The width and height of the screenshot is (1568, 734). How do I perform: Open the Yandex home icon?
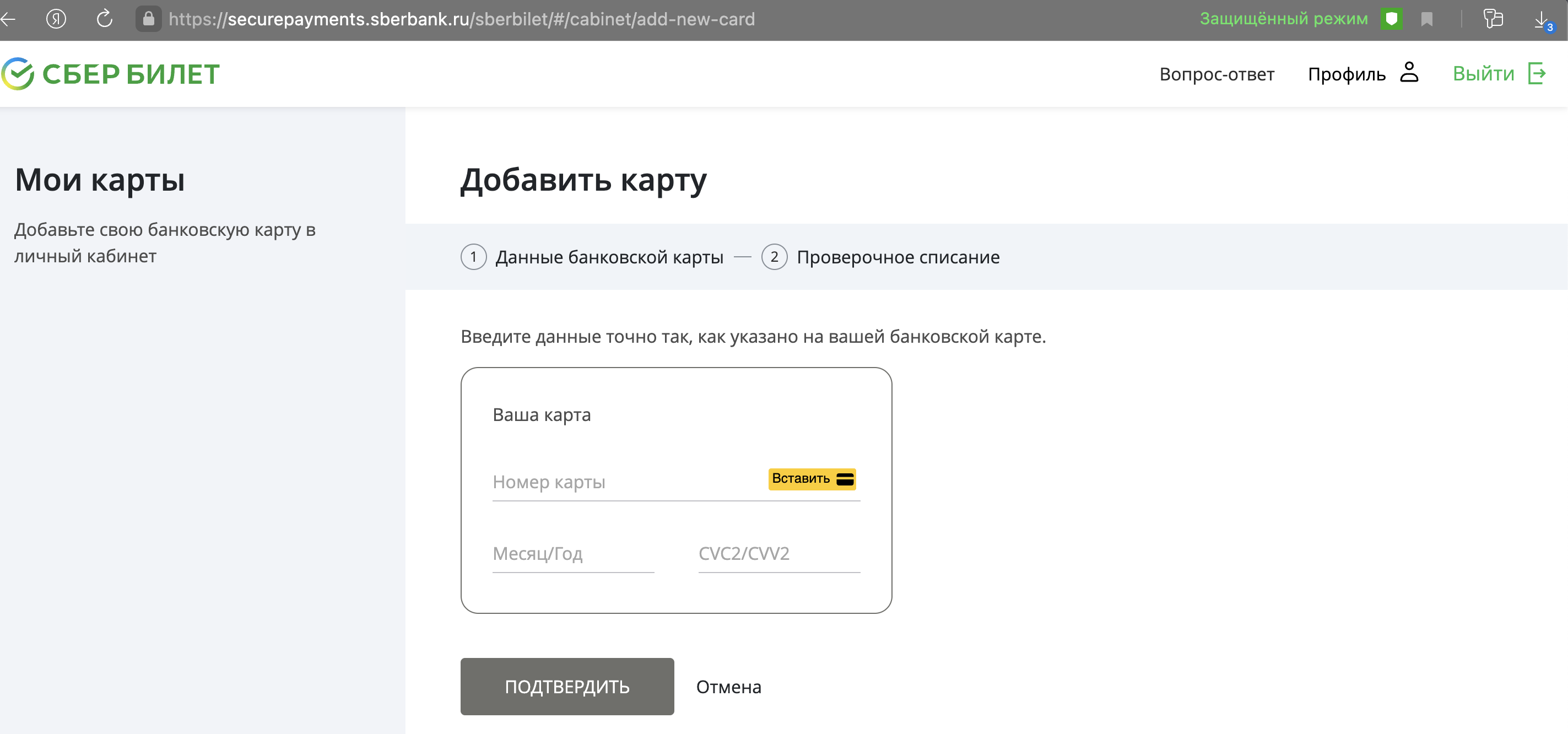[56, 19]
